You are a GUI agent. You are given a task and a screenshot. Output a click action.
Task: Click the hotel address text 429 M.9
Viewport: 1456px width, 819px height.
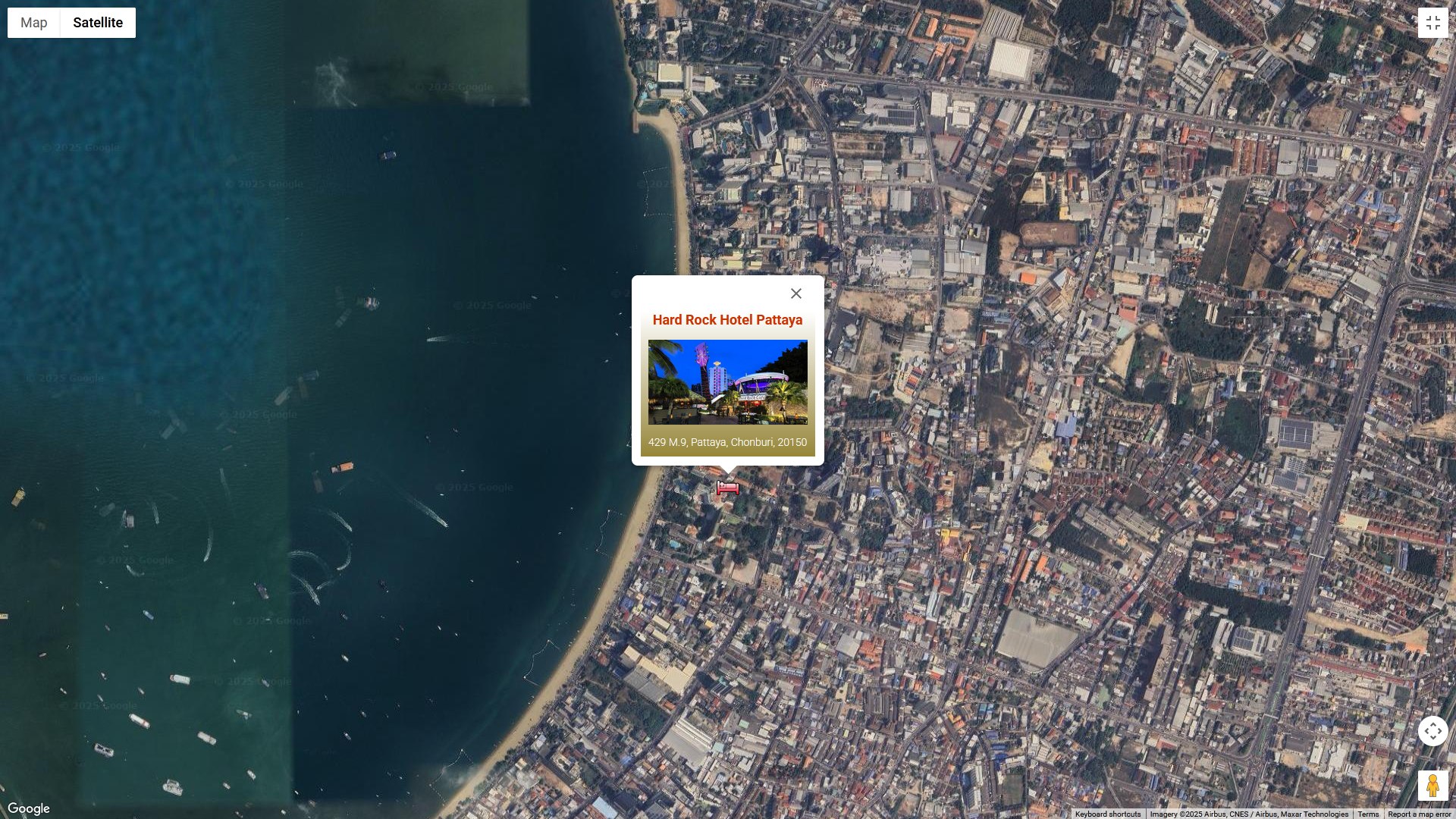(727, 442)
